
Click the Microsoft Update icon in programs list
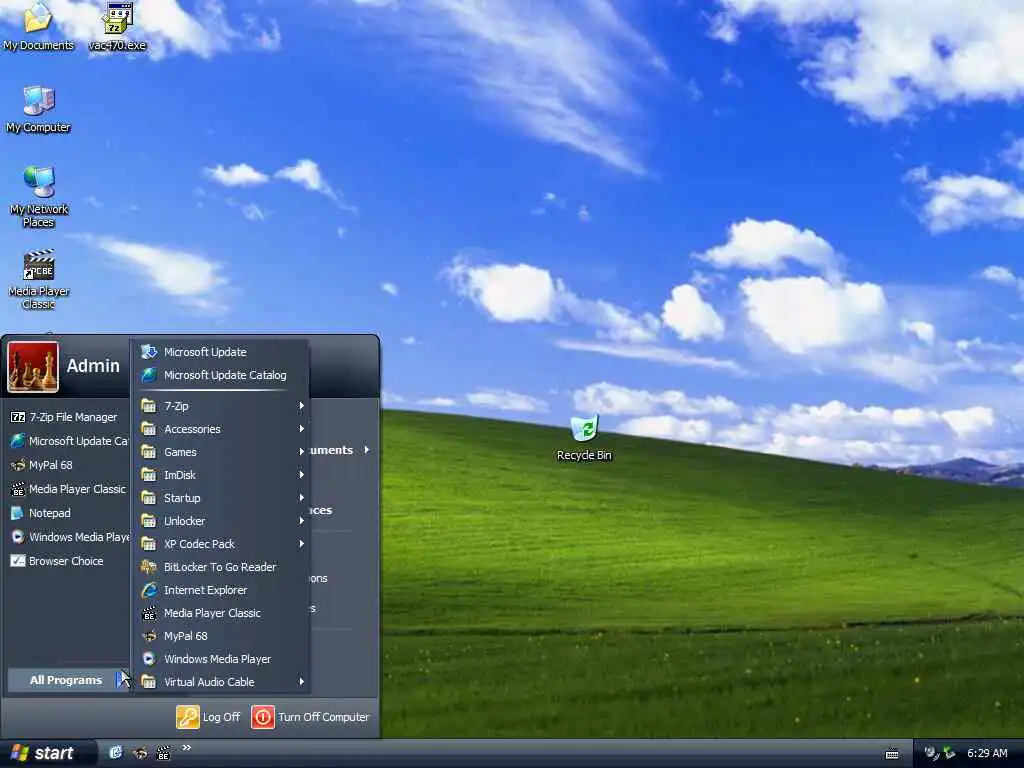[x=149, y=352]
